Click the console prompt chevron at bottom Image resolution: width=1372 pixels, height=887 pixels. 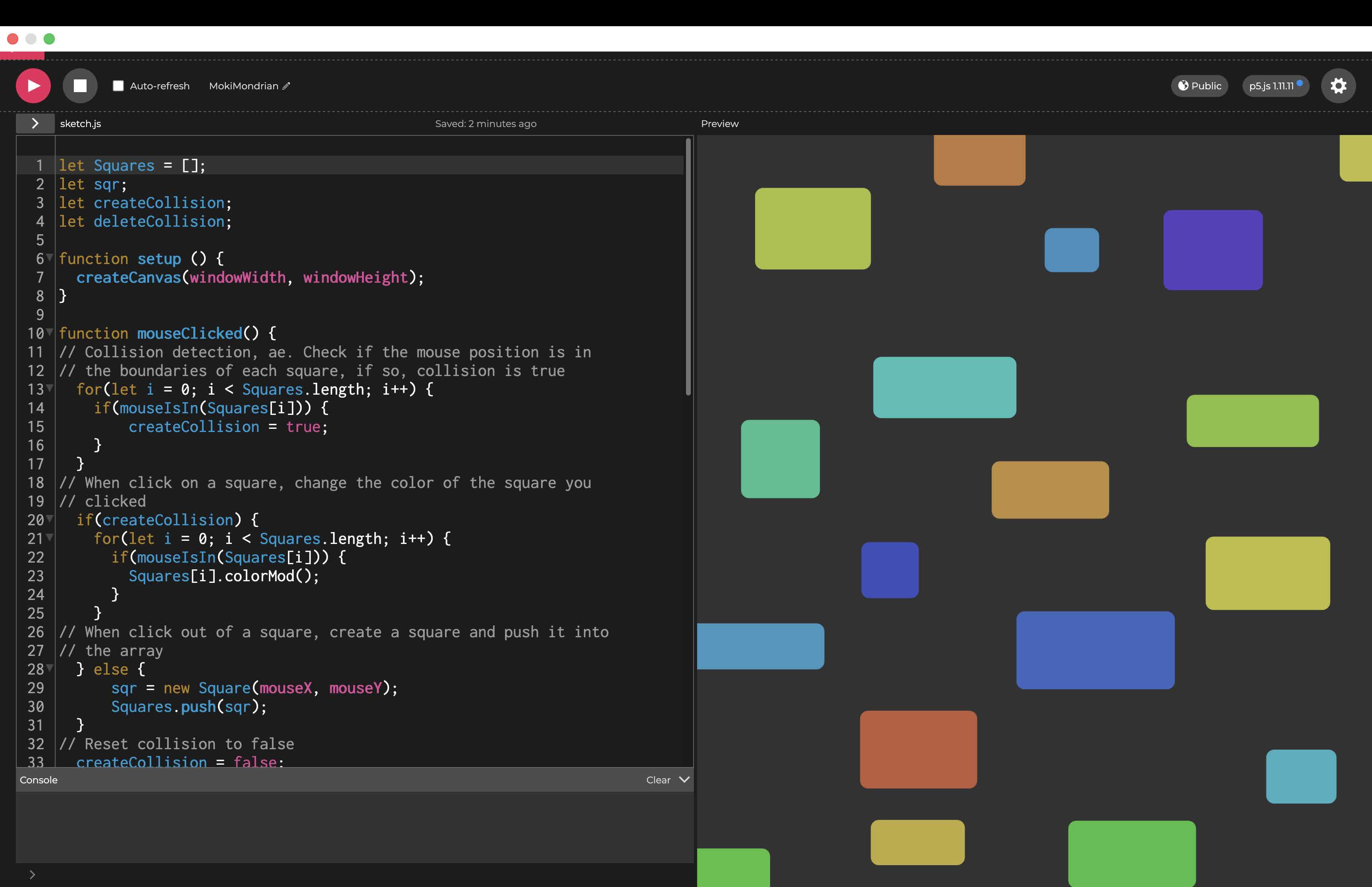(x=32, y=874)
